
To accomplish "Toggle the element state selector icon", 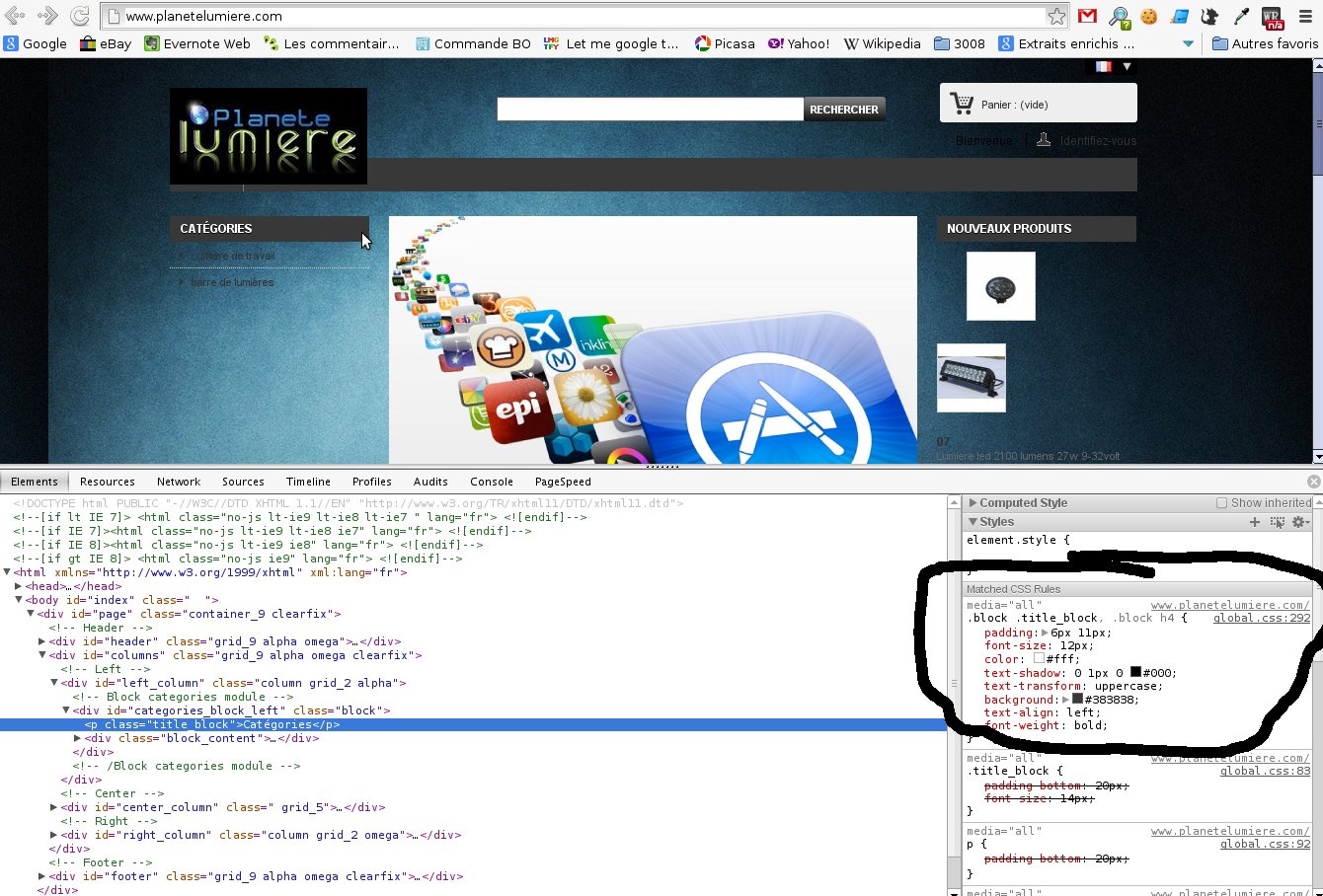I will [1278, 522].
